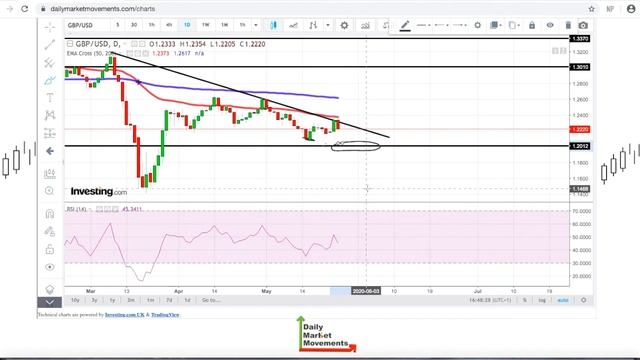The image size is (640, 360).
Task: Show the object tree layers icon
Action: point(50,289)
